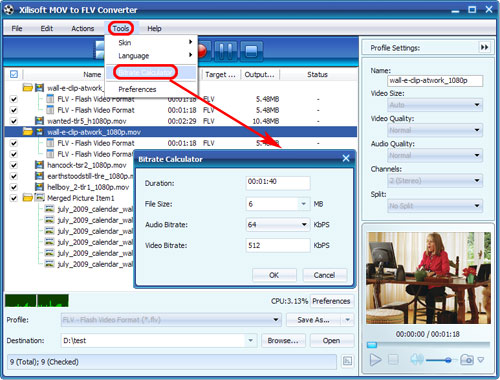Uncheck hancock-tsr2_1080p.mov checkbox
The height and width of the screenshot is (380, 500).
point(13,165)
